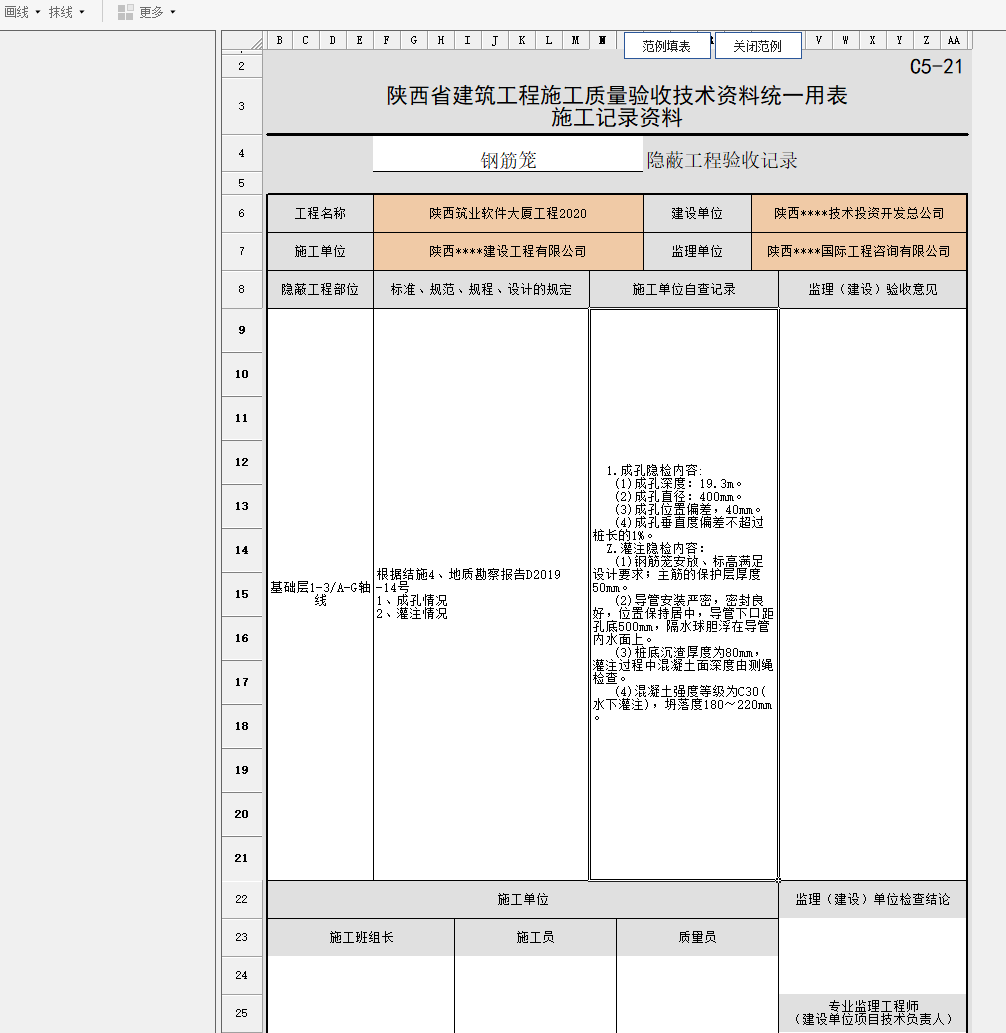
Task: Click project name cell 陕西筑业软件大厦工程2020
Action: pyautogui.click(x=508, y=213)
